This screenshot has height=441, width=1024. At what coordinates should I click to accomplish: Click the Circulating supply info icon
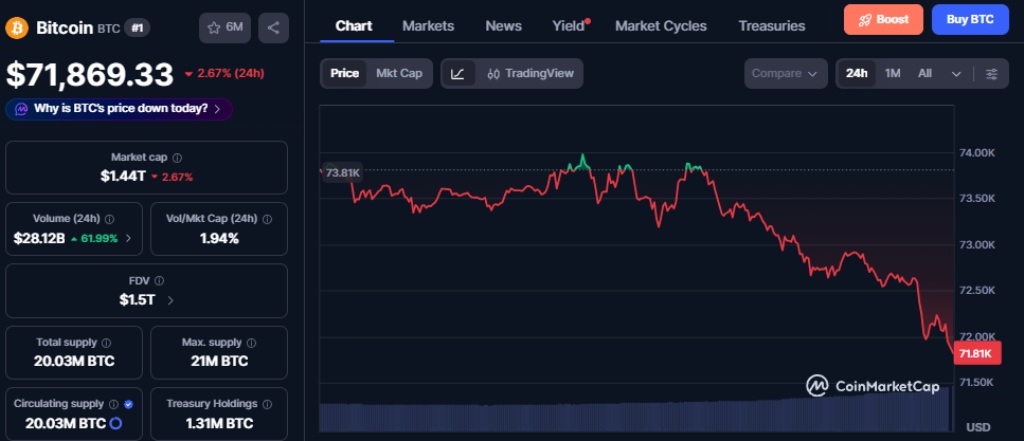click(x=114, y=404)
